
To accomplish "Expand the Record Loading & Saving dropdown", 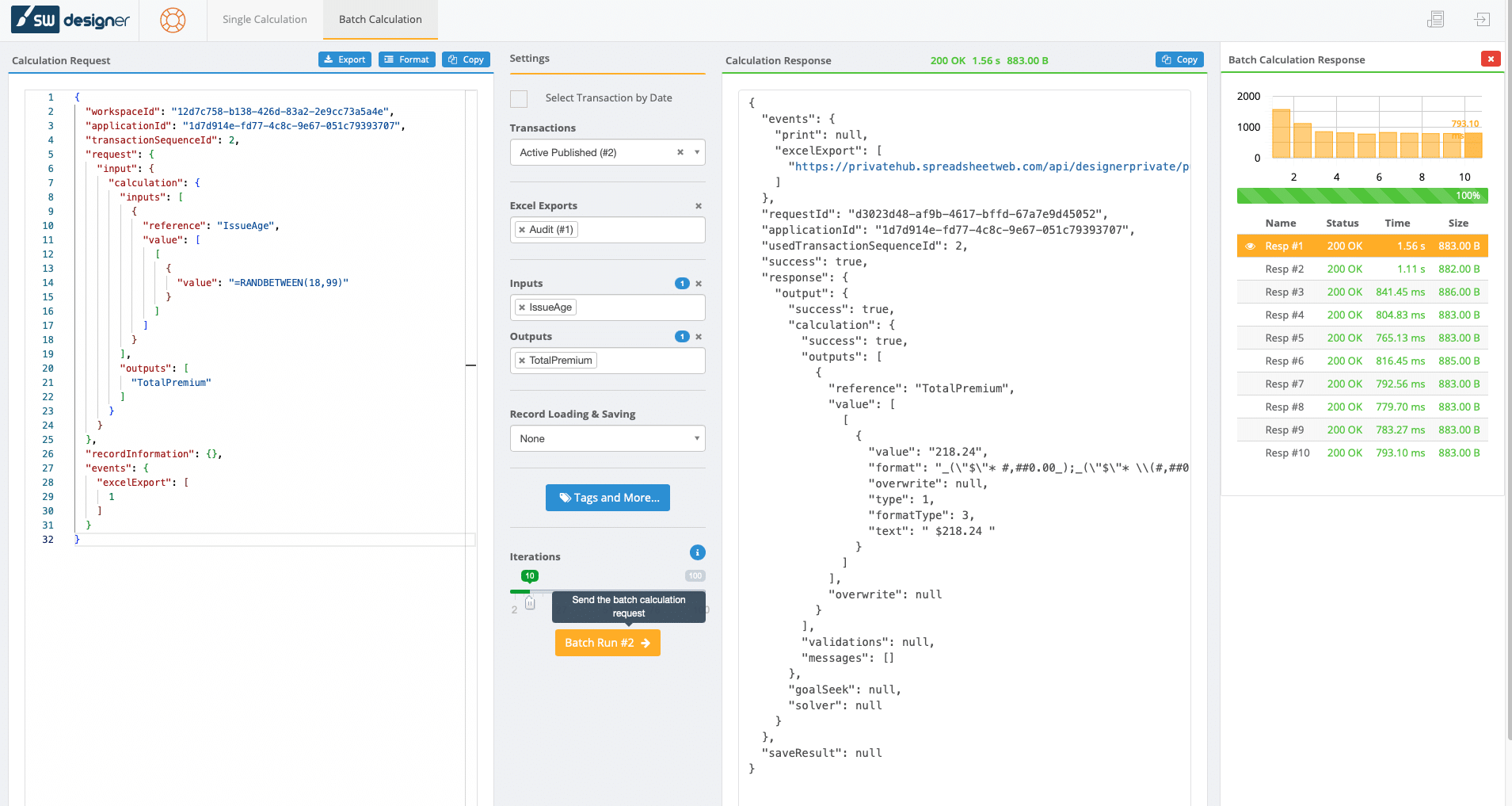I will [607, 438].
